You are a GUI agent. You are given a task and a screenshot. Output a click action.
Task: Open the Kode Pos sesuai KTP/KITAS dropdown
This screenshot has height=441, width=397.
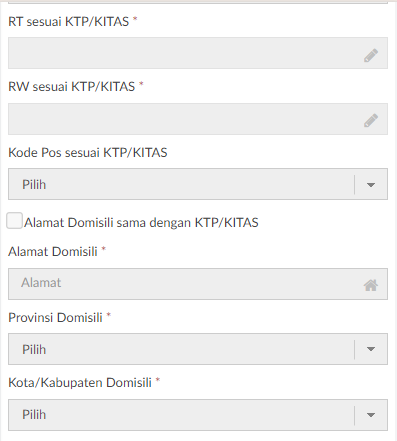coord(198,184)
